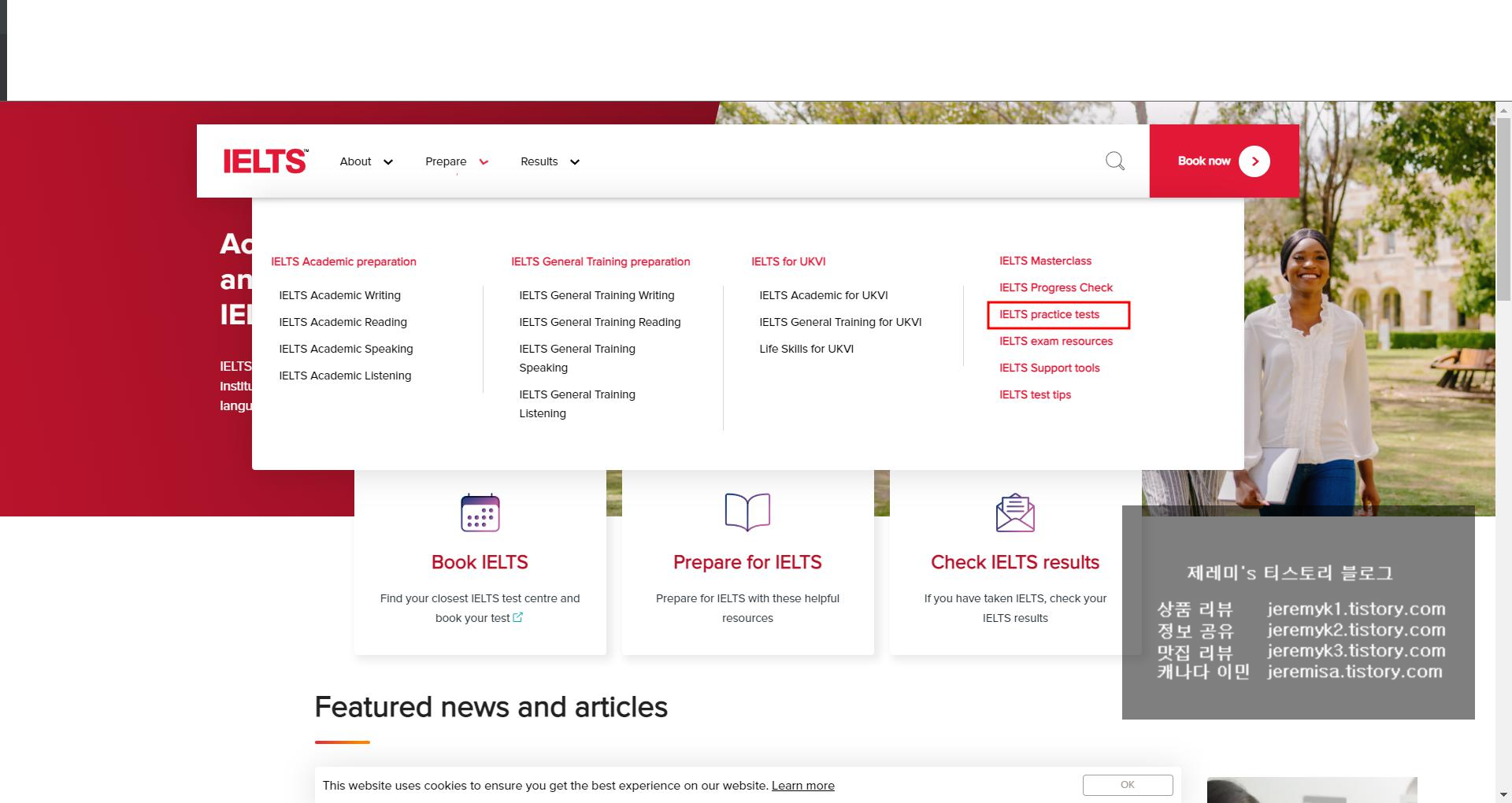Image resolution: width=1512 pixels, height=803 pixels.
Task: Select IELTS Academic Writing
Action: 339,295
